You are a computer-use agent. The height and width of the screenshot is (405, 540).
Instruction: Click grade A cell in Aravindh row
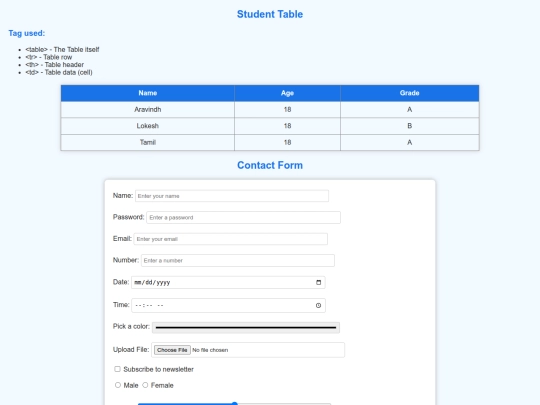pyautogui.click(x=409, y=110)
